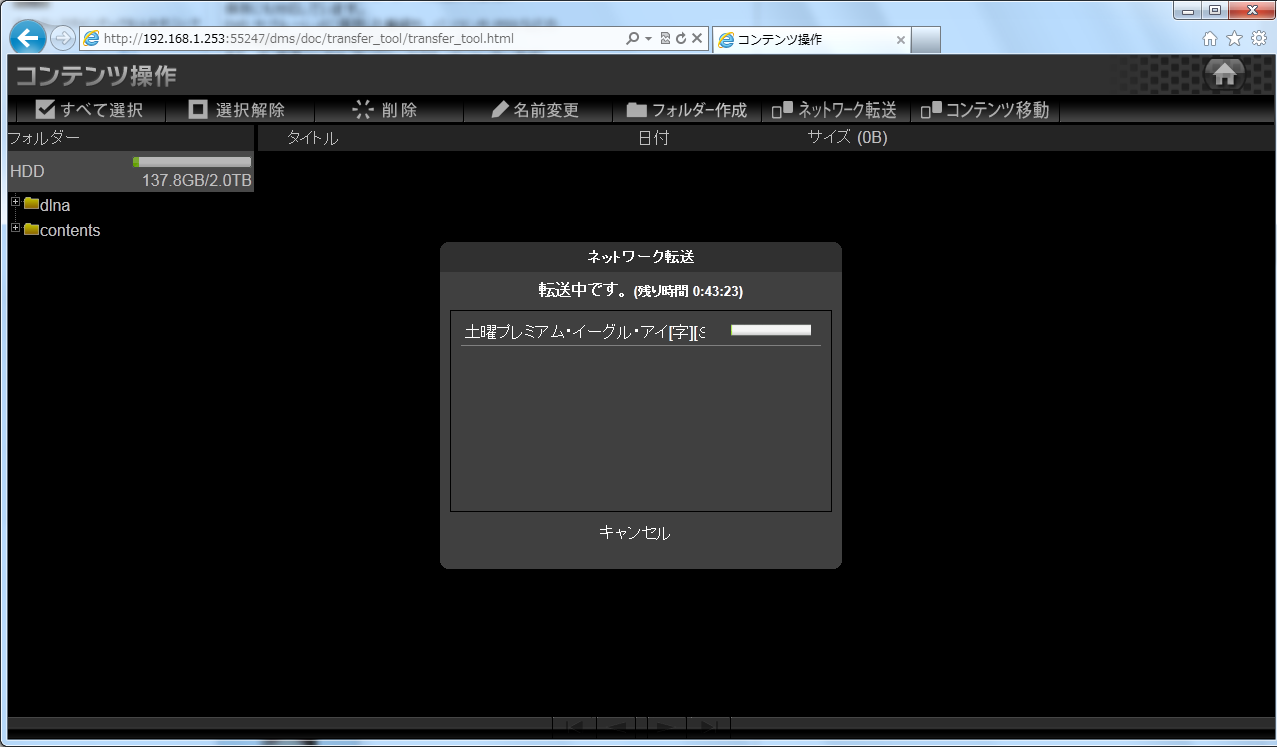Expand the dlna folder tree node
The image size is (1277, 747).
pyautogui.click(x=15, y=203)
